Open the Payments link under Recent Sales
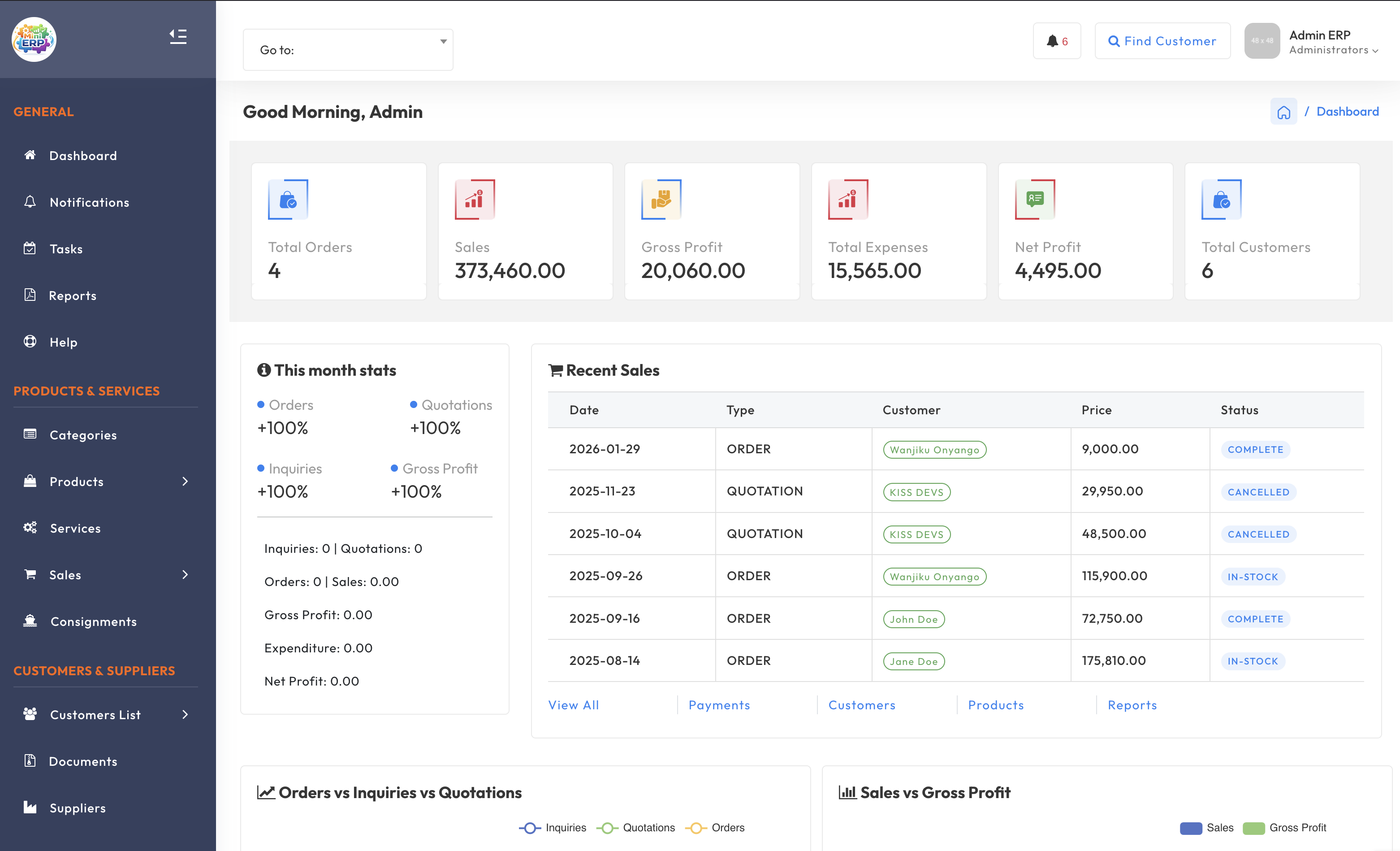Image resolution: width=1400 pixels, height=851 pixels. [x=719, y=705]
